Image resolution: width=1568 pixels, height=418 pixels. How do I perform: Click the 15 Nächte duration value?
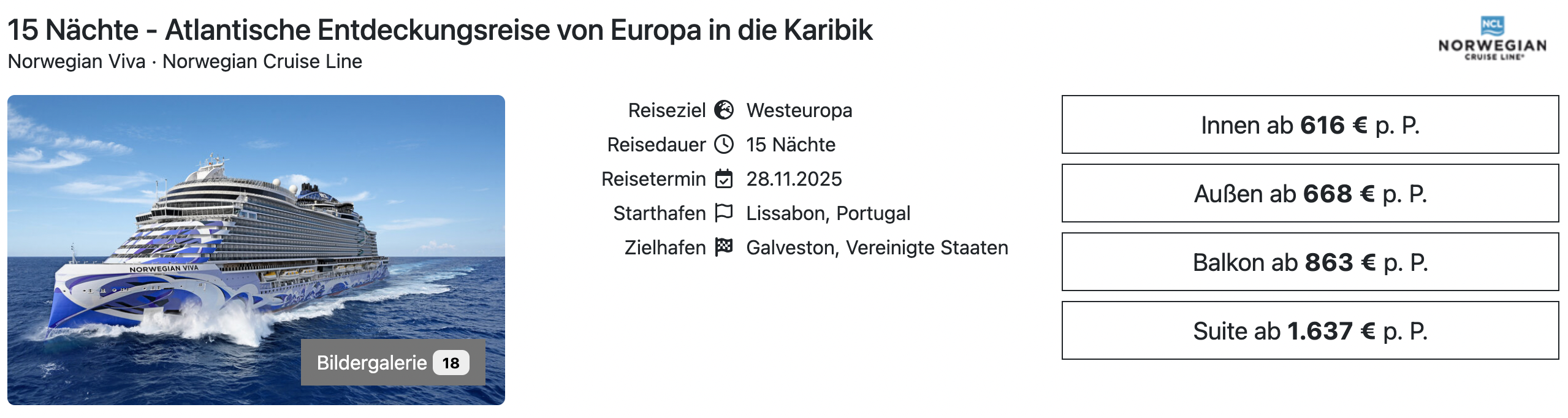791,145
